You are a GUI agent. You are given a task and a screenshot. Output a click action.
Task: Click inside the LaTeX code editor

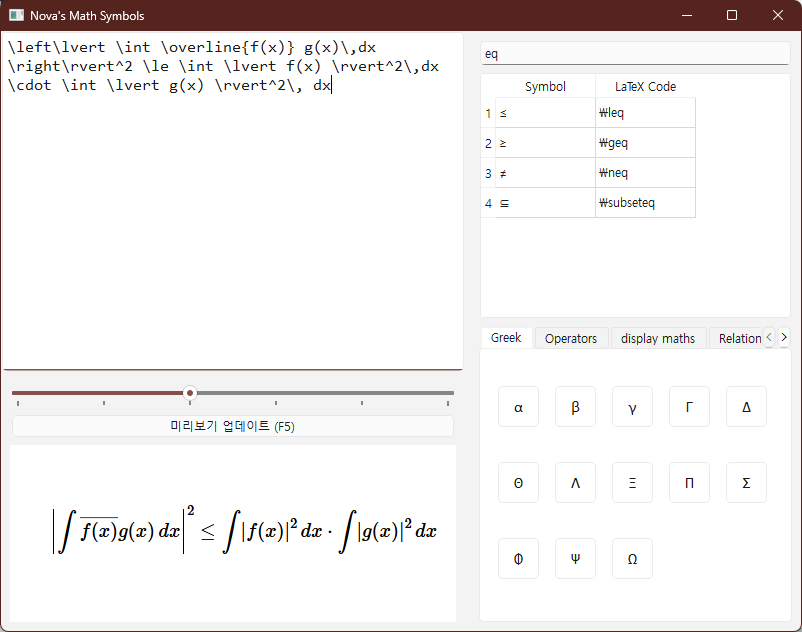click(x=233, y=201)
